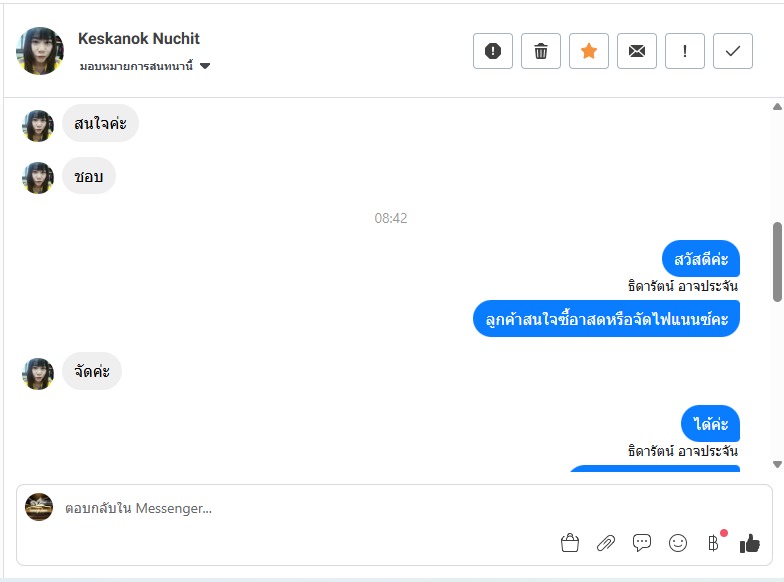784x582 pixels.
Task: Click the scroll down arrow of chat
Action: [x=777, y=464]
